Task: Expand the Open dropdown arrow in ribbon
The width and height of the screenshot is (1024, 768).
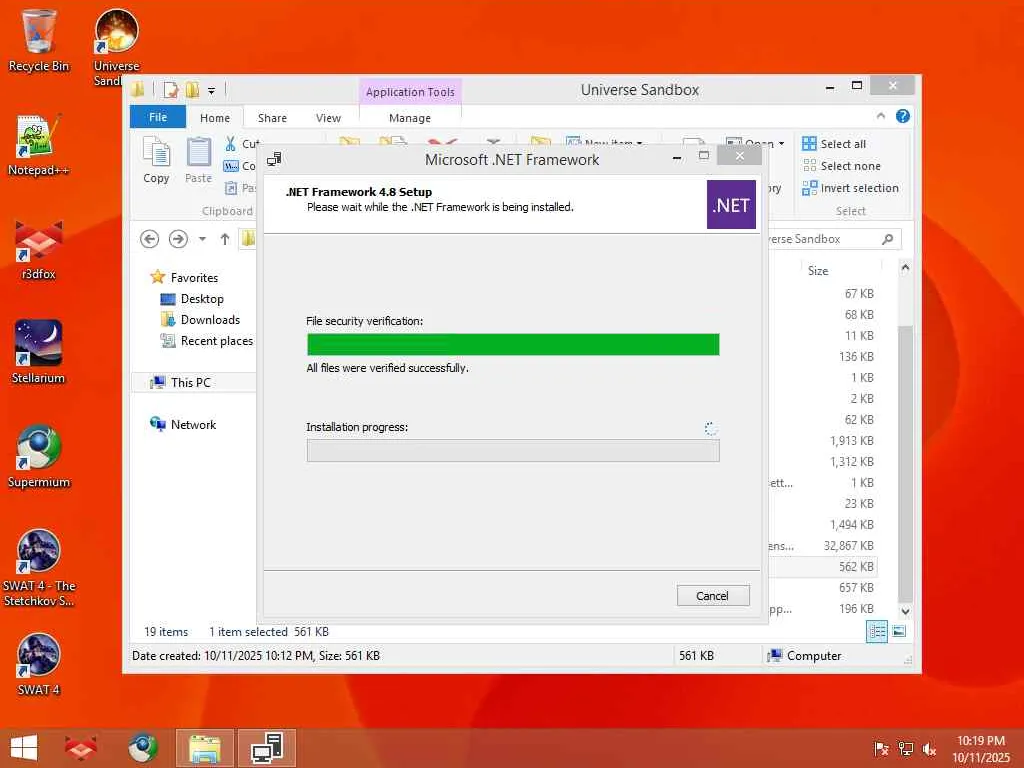Action: coord(782,144)
